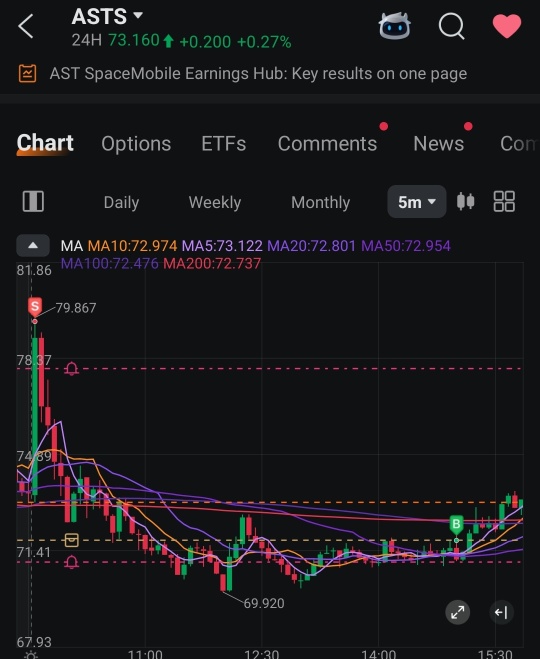This screenshot has width=540, height=659.
Task: Switch to the ETFs tab
Action: pos(224,144)
